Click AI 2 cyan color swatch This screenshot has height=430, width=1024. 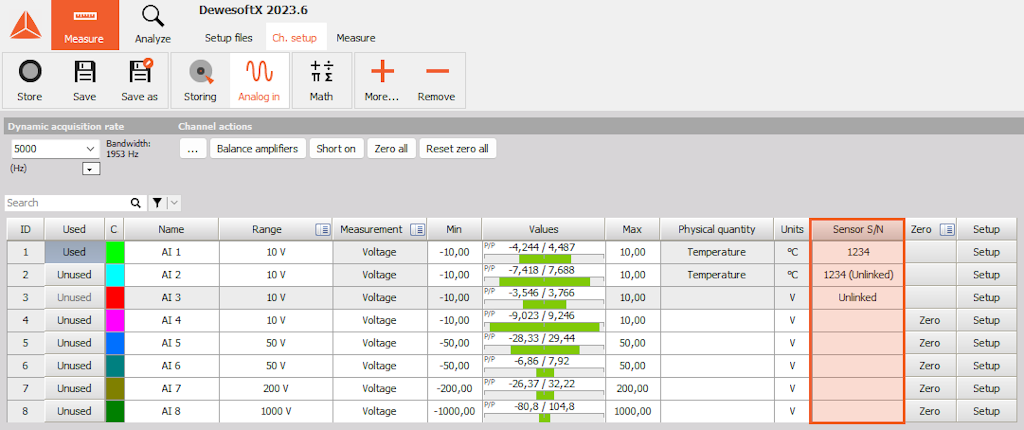(x=114, y=275)
